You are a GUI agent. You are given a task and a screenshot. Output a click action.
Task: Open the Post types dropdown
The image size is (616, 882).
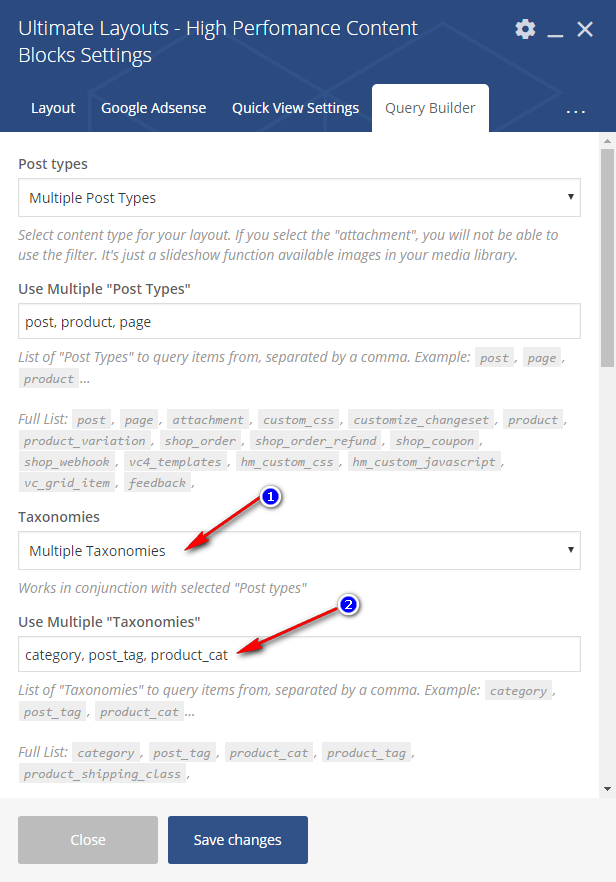299,197
